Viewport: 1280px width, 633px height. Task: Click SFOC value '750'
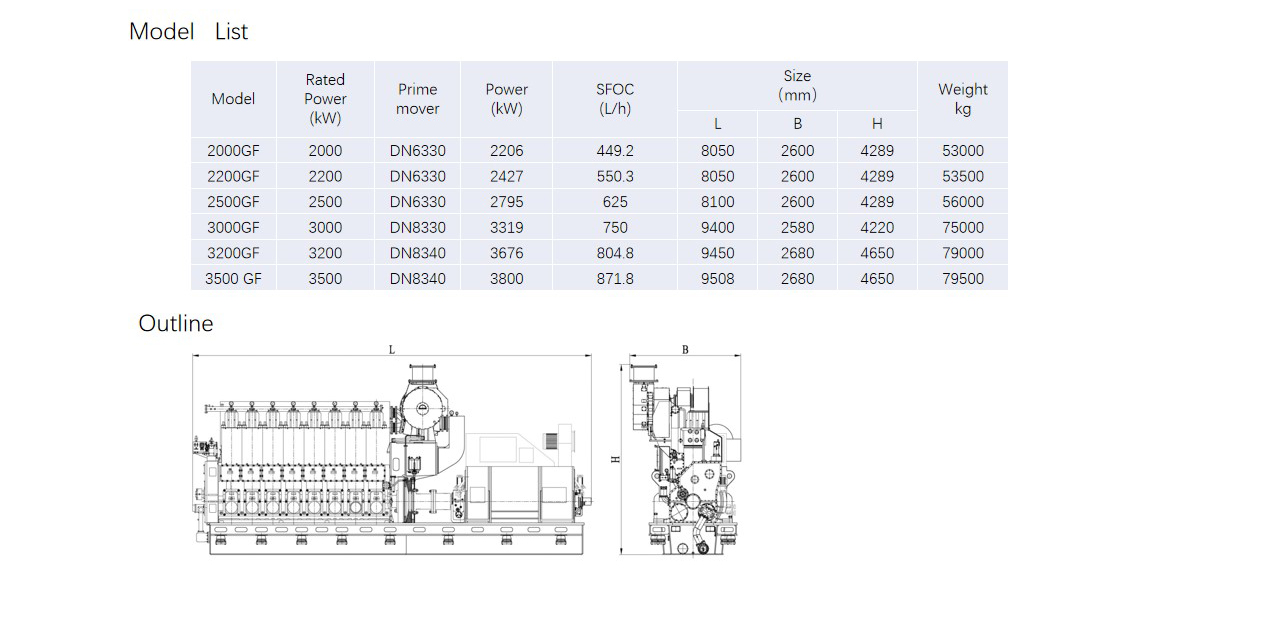pos(615,228)
